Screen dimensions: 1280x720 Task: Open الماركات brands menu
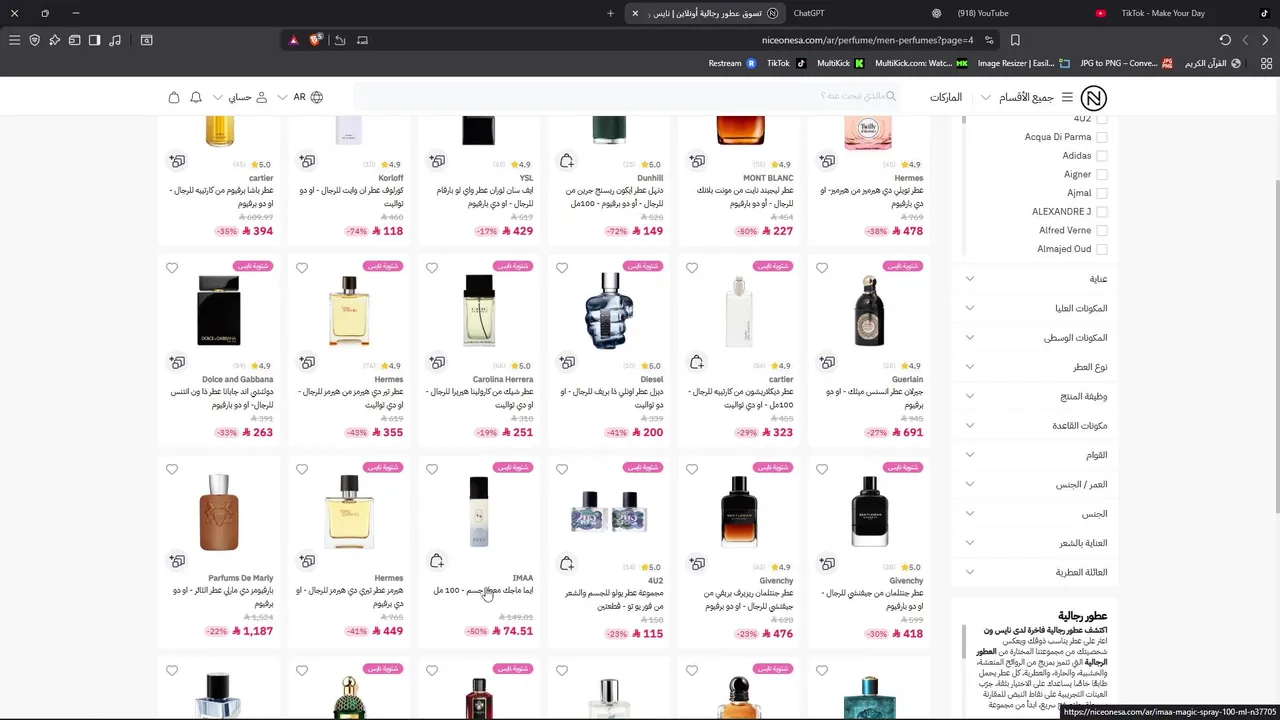[946, 97]
